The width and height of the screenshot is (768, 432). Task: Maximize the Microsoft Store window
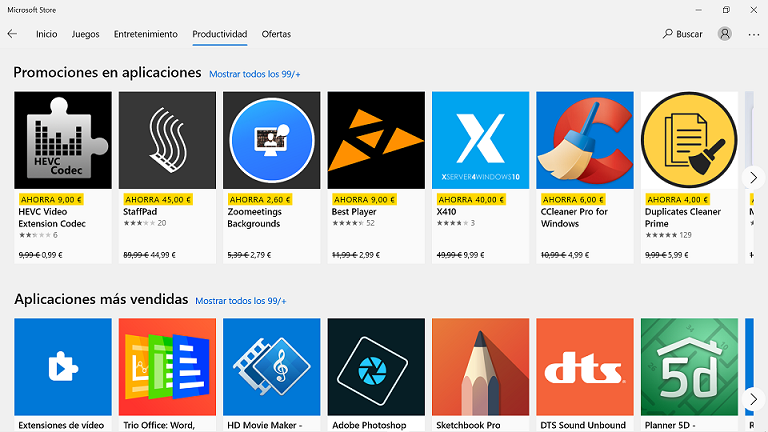[x=726, y=10]
